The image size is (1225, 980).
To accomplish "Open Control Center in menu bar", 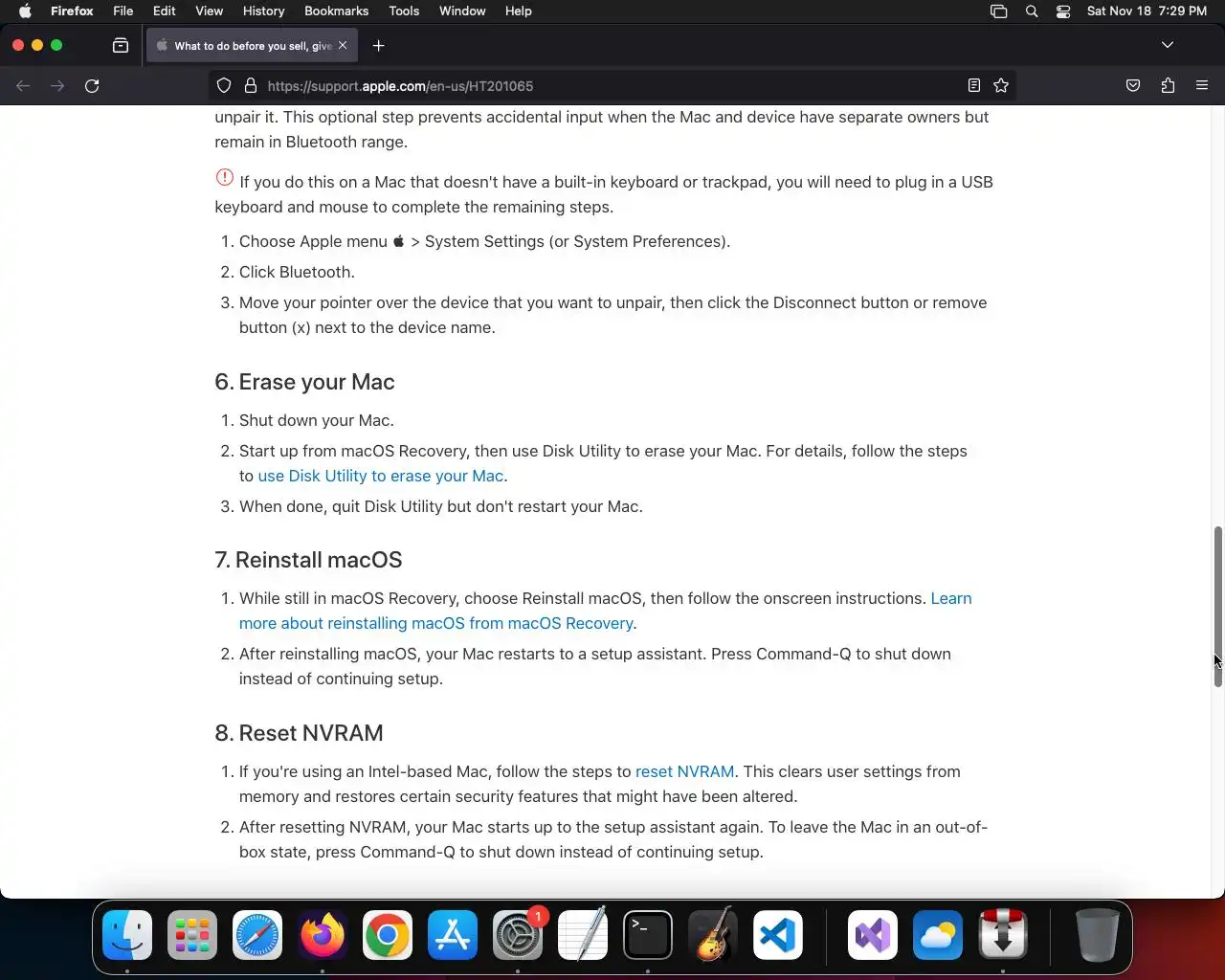I will pyautogui.click(x=1063, y=11).
